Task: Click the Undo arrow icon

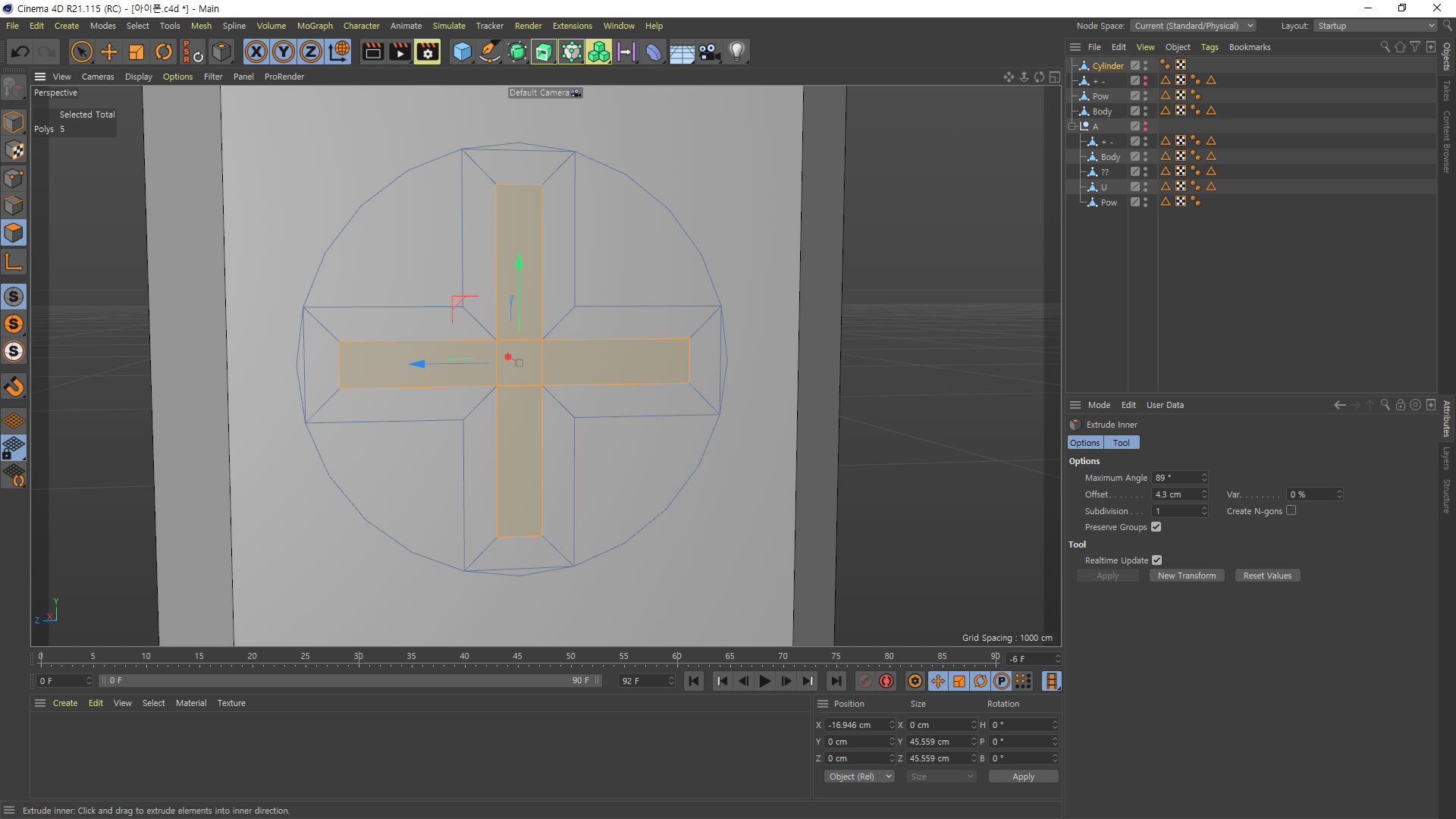Action: click(x=20, y=52)
